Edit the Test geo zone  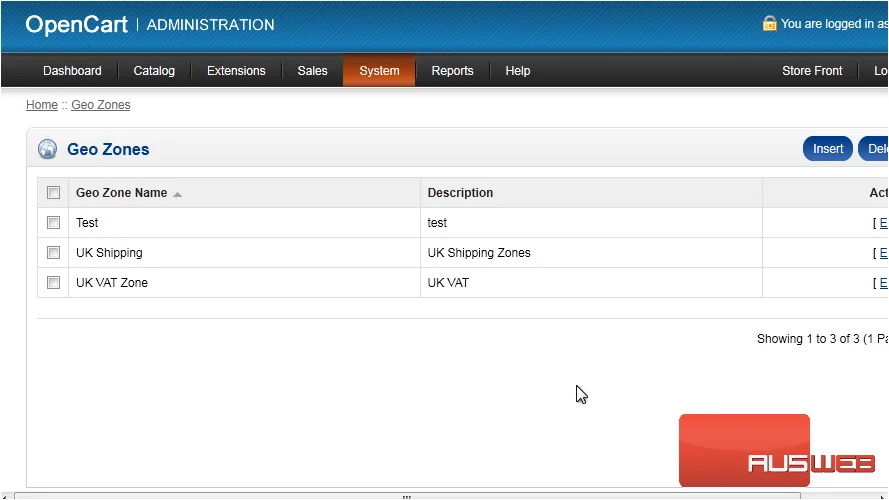click(x=883, y=223)
